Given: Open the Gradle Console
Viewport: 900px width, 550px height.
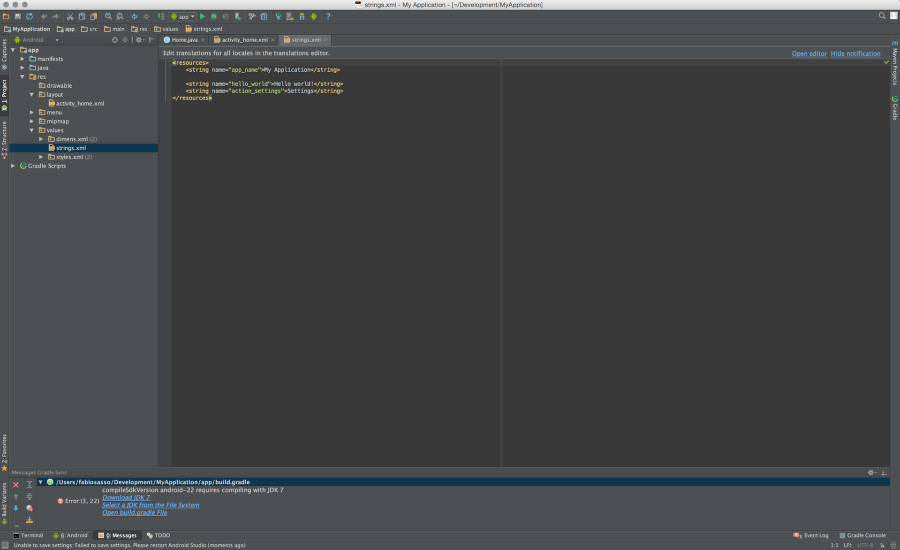Looking at the screenshot, I should [862, 535].
